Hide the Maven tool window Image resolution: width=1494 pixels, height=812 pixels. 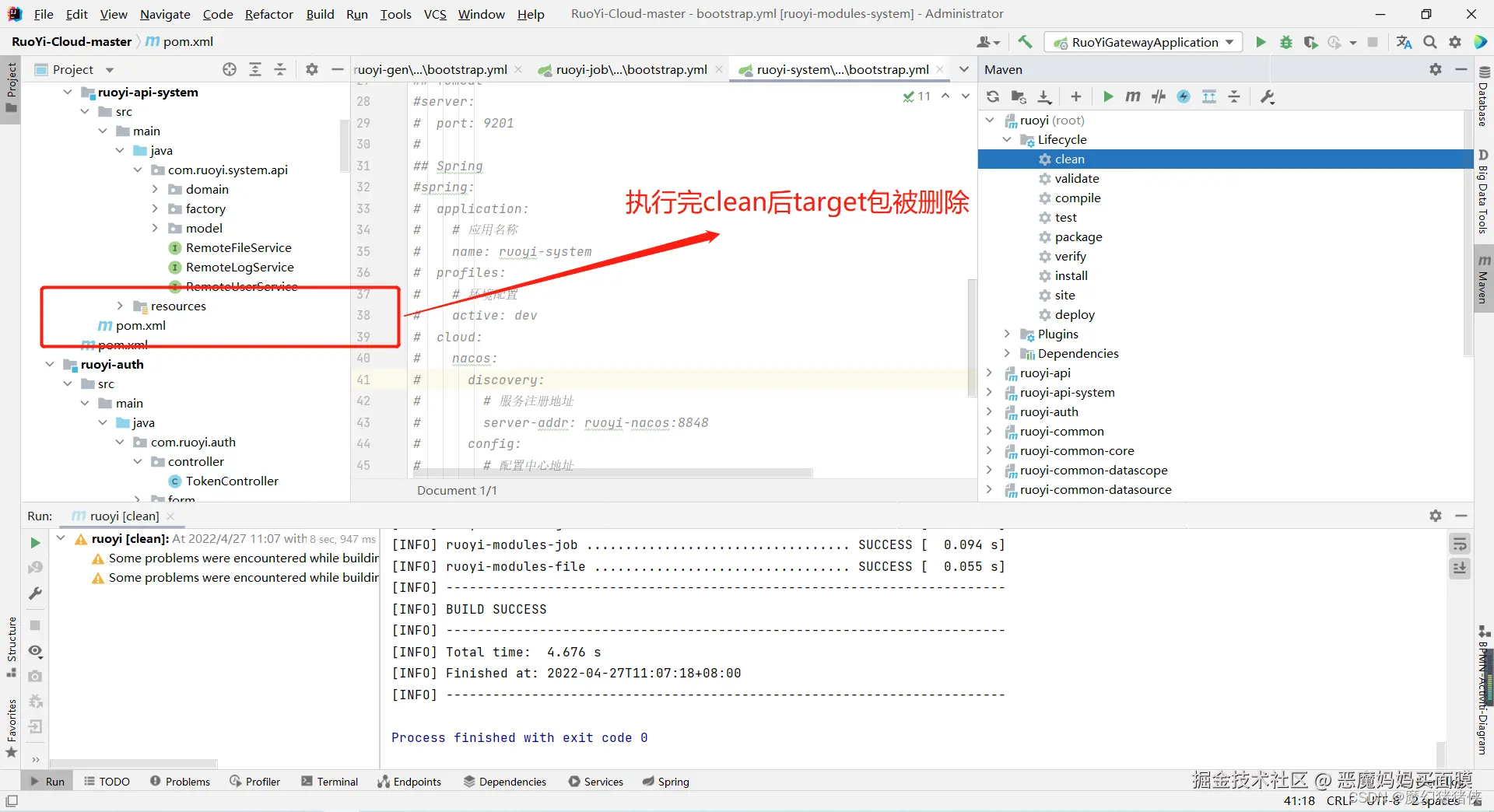click(x=1461, y=69)
